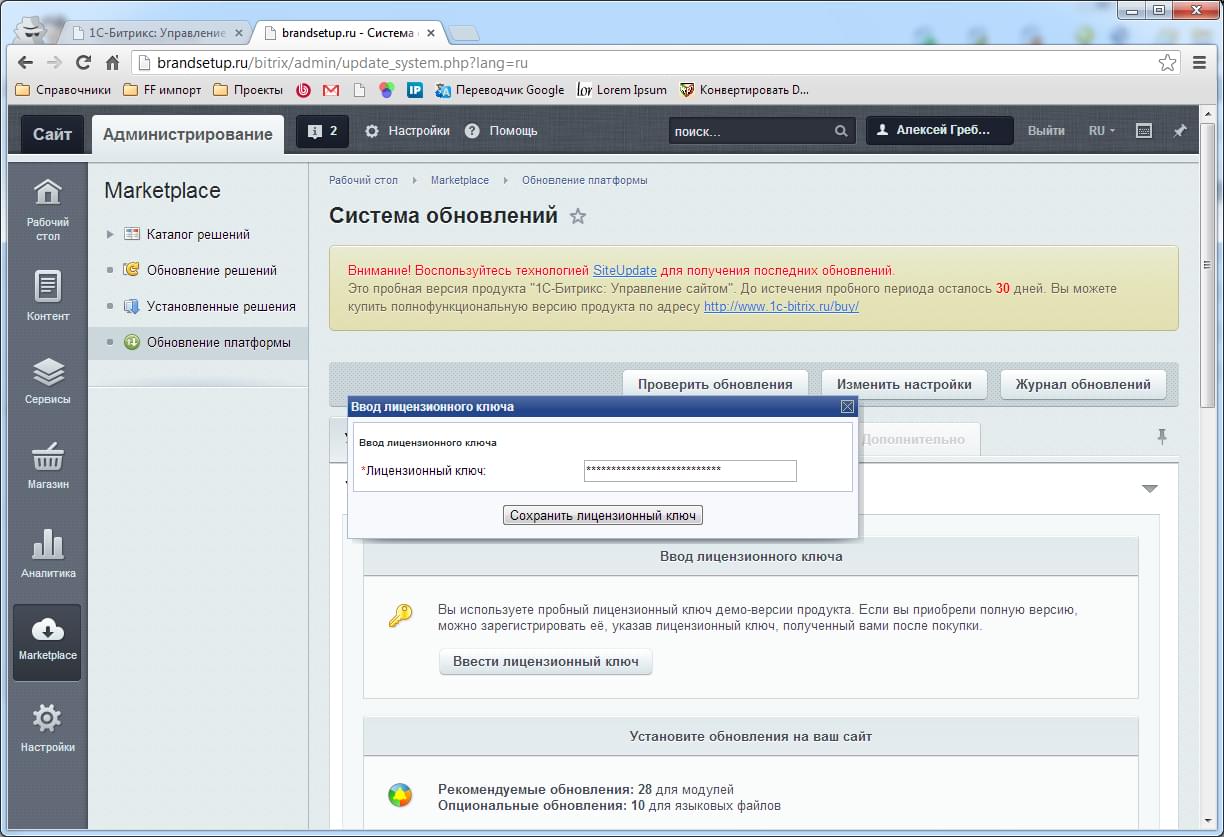Pin the tabs panel pushpin
Image resolution: width=1224 pixels, height=837 pixels.
[x=1162, y=437]
